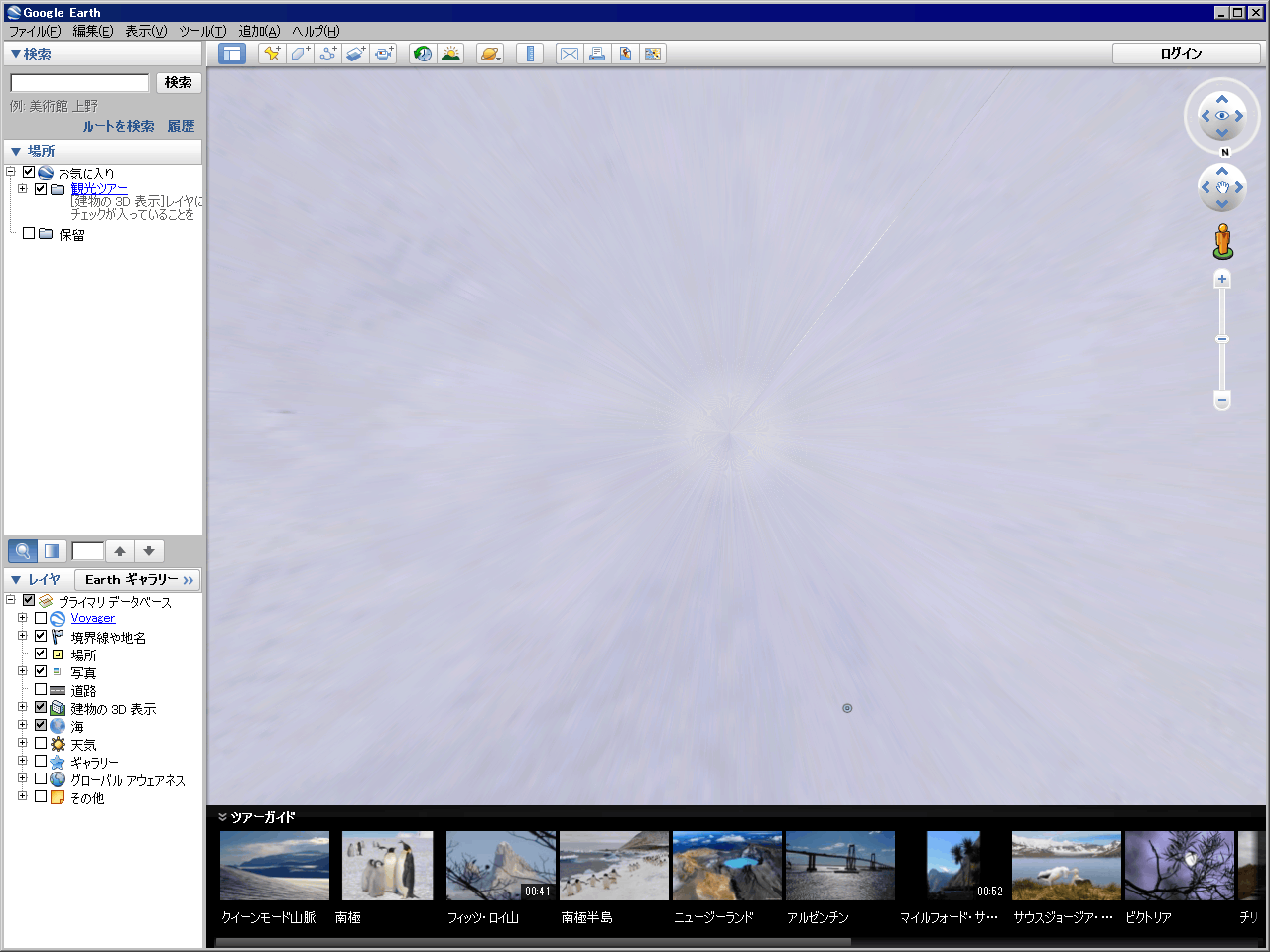This screenshot has width=1270, height=952.
Task: Enable the Voyager layer checkbox
Action: [x=41, y=618]
